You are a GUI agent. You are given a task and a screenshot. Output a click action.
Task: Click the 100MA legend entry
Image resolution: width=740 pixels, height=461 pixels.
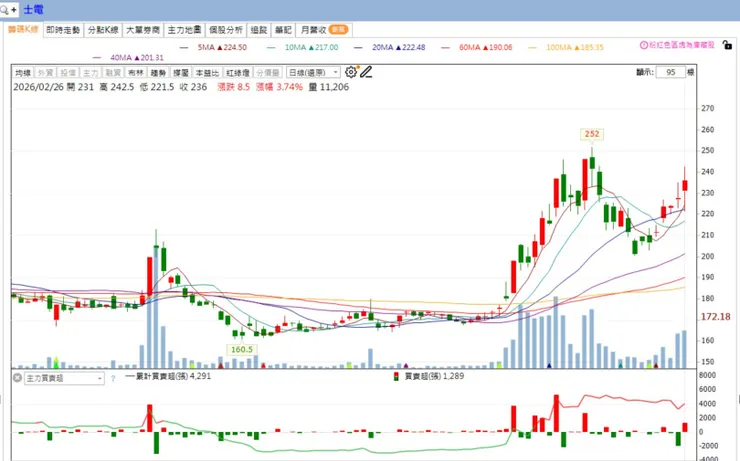pos(566,47)
